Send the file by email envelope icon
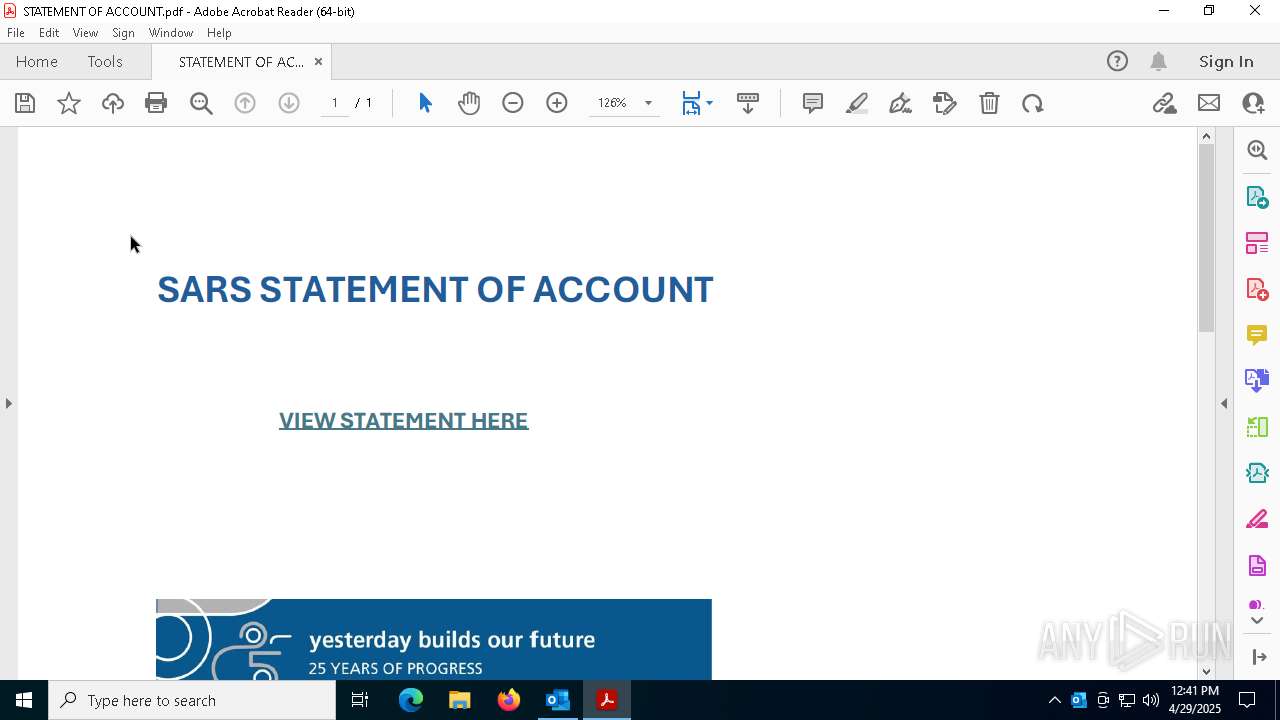The height and width of the screenshot is (720, 1280). point(1209,103)
